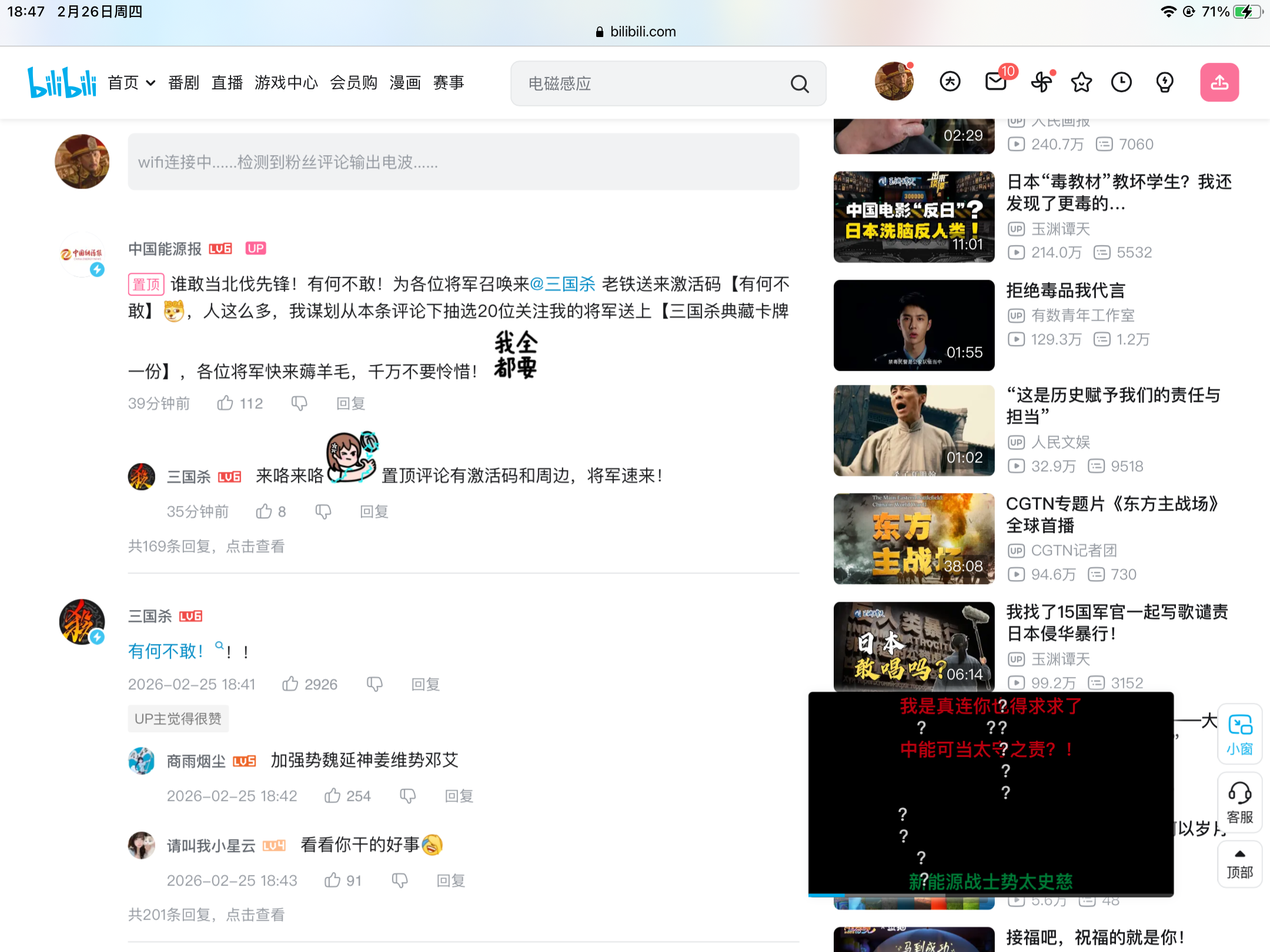Like the 中国能源报 pinned comment
Image resolution: width=1270 pixels, height=952 pixels.
(225, 403)
